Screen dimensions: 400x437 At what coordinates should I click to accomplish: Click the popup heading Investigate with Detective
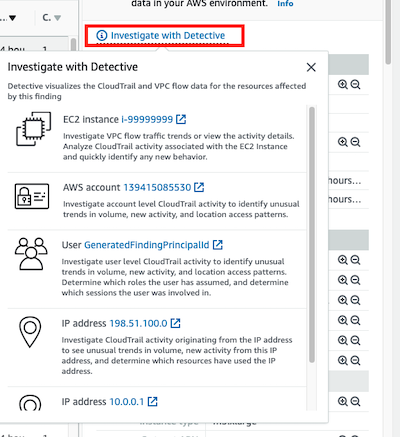tap(73, 67)
